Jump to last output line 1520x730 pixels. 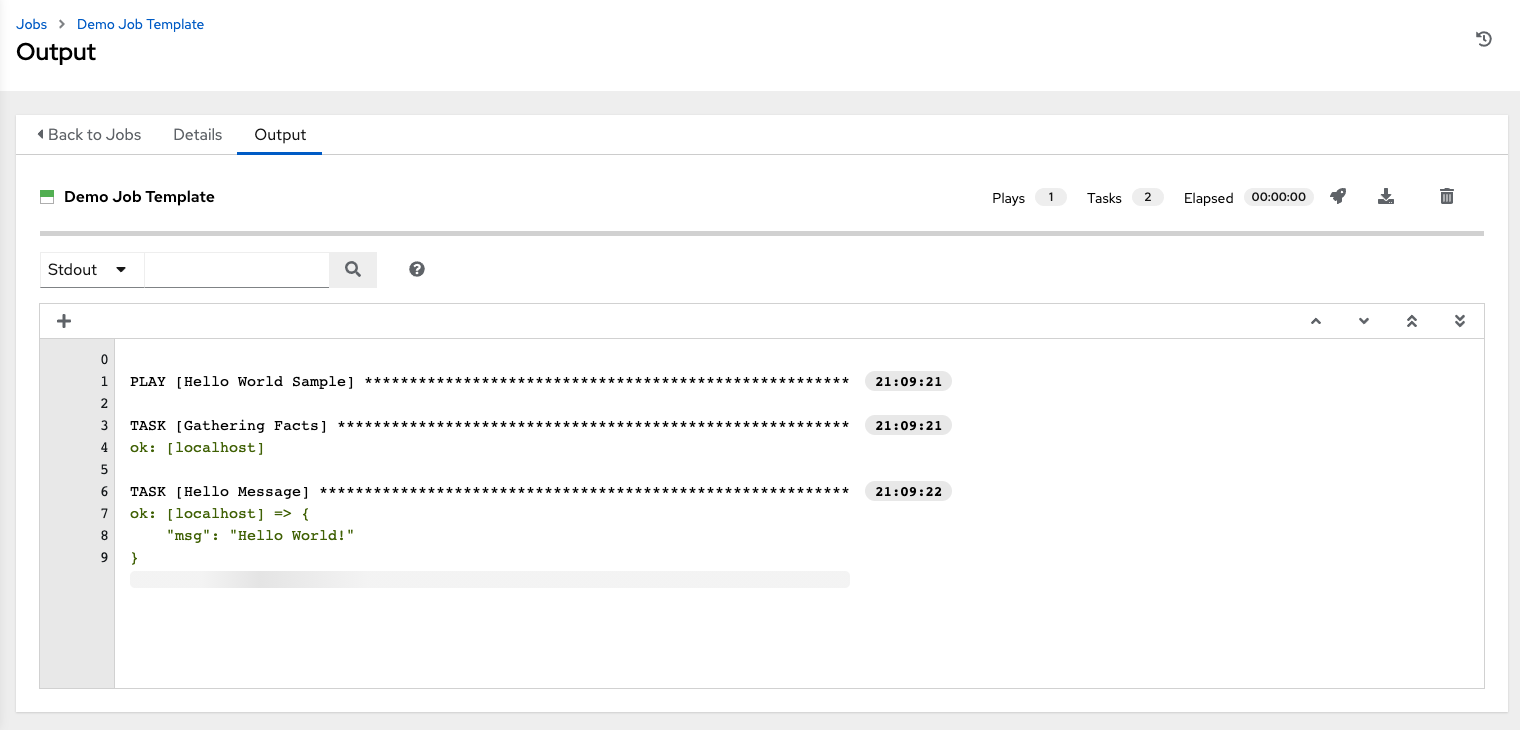(x=1460, y=321)
